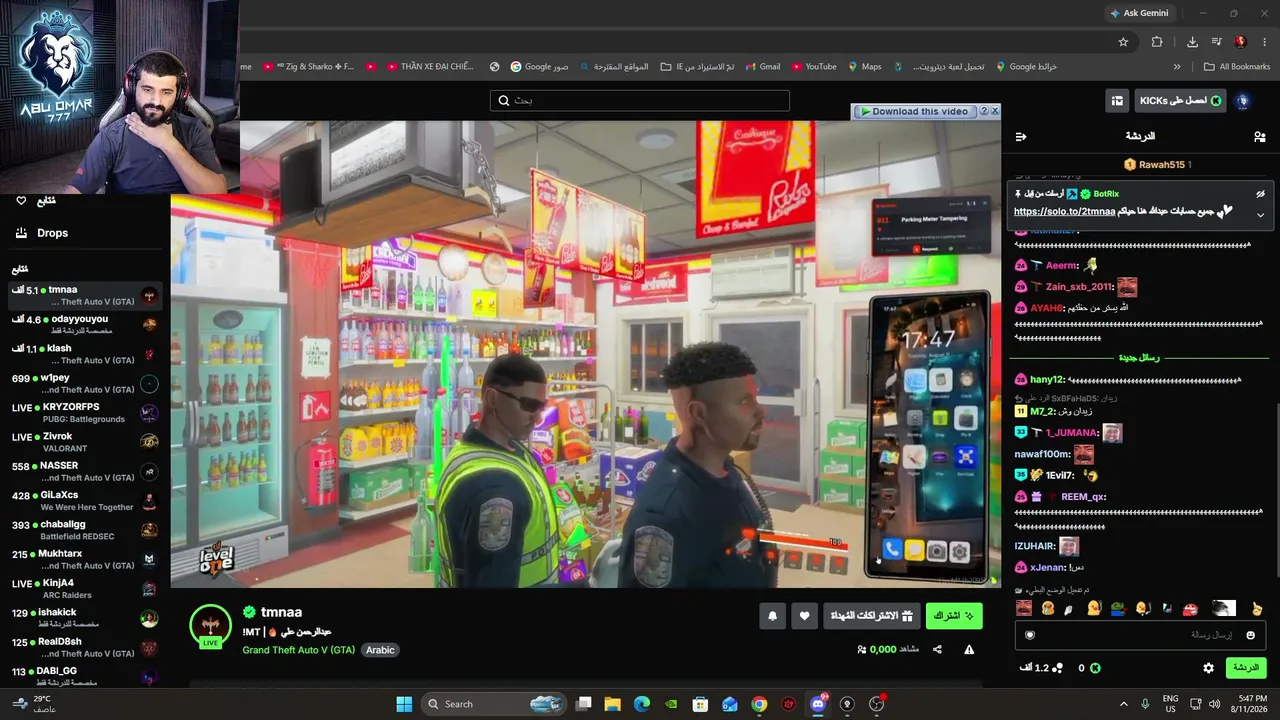The height and width of the screenshot is (720, 1280).
Task: Open NASSER channel from sidebar
Action: pos(85,472)
